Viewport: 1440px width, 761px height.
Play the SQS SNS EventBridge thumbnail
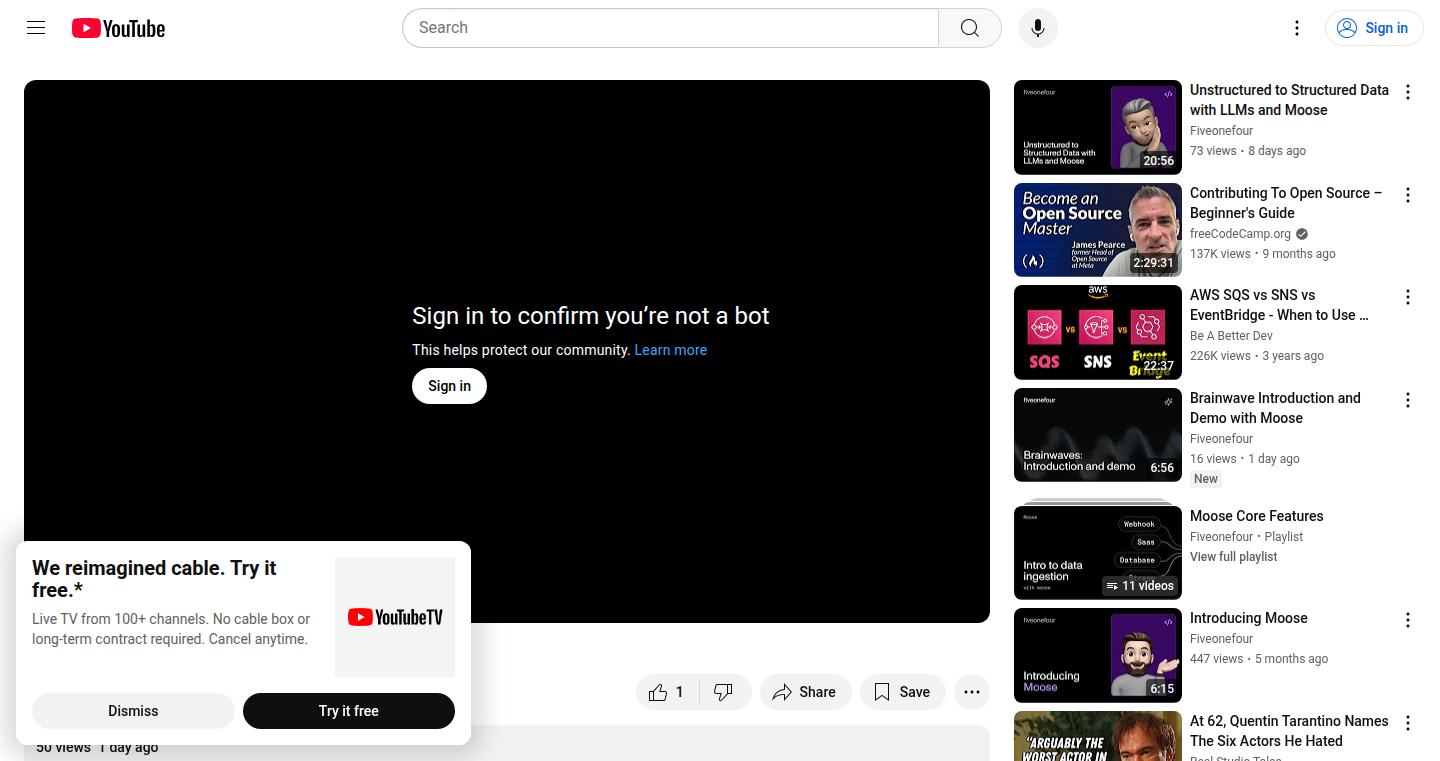(1098, 333)
